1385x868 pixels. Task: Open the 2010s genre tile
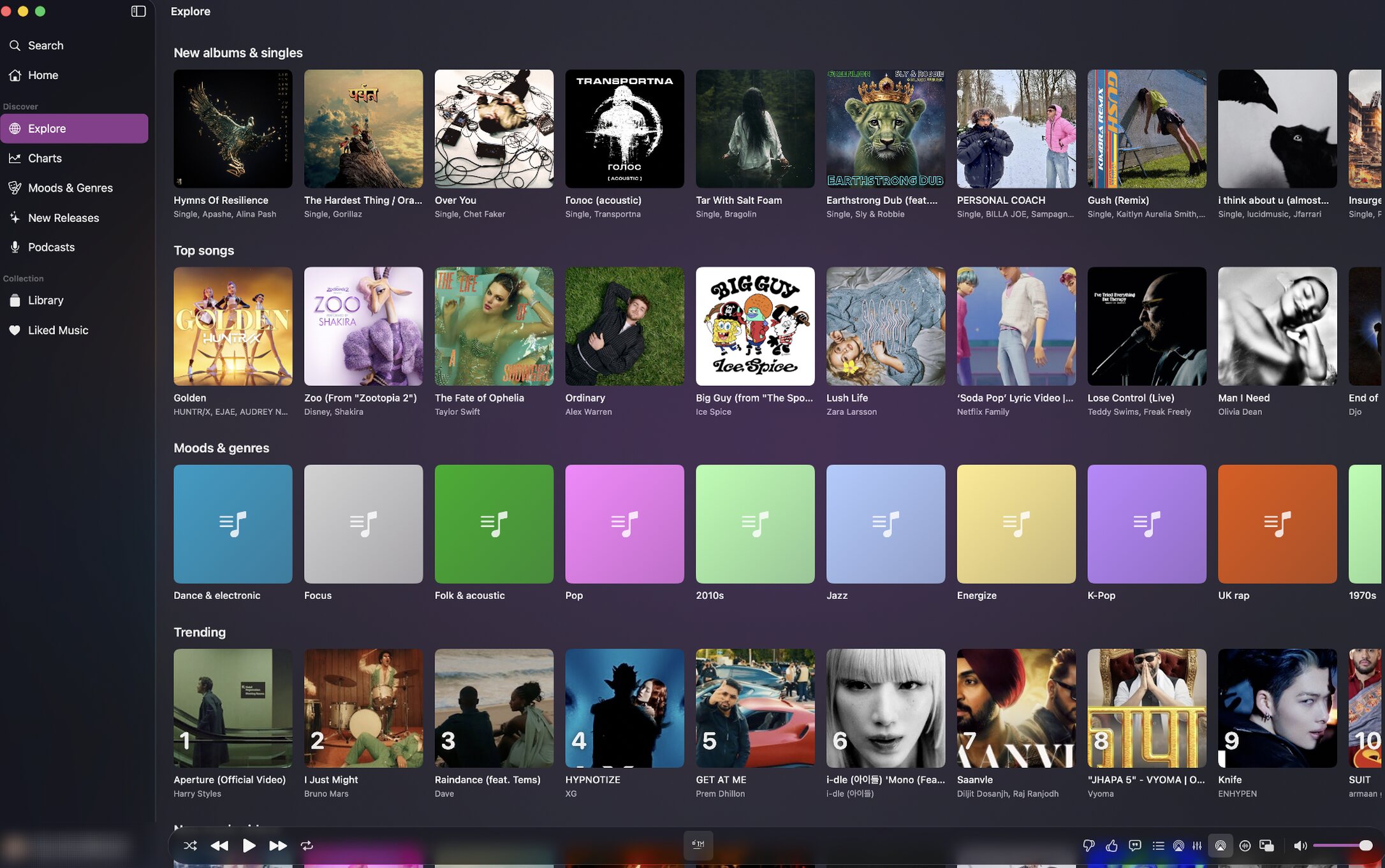[x=755, y=524]
